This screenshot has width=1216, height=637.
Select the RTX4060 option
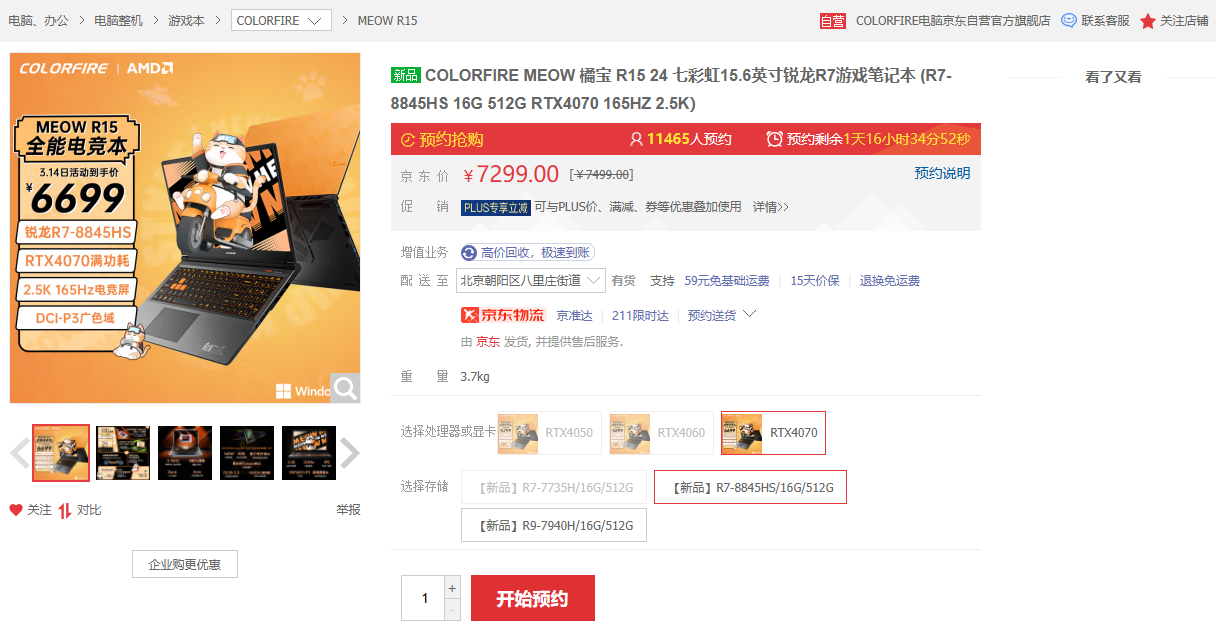pyautogui.click(x=661, y=433)
